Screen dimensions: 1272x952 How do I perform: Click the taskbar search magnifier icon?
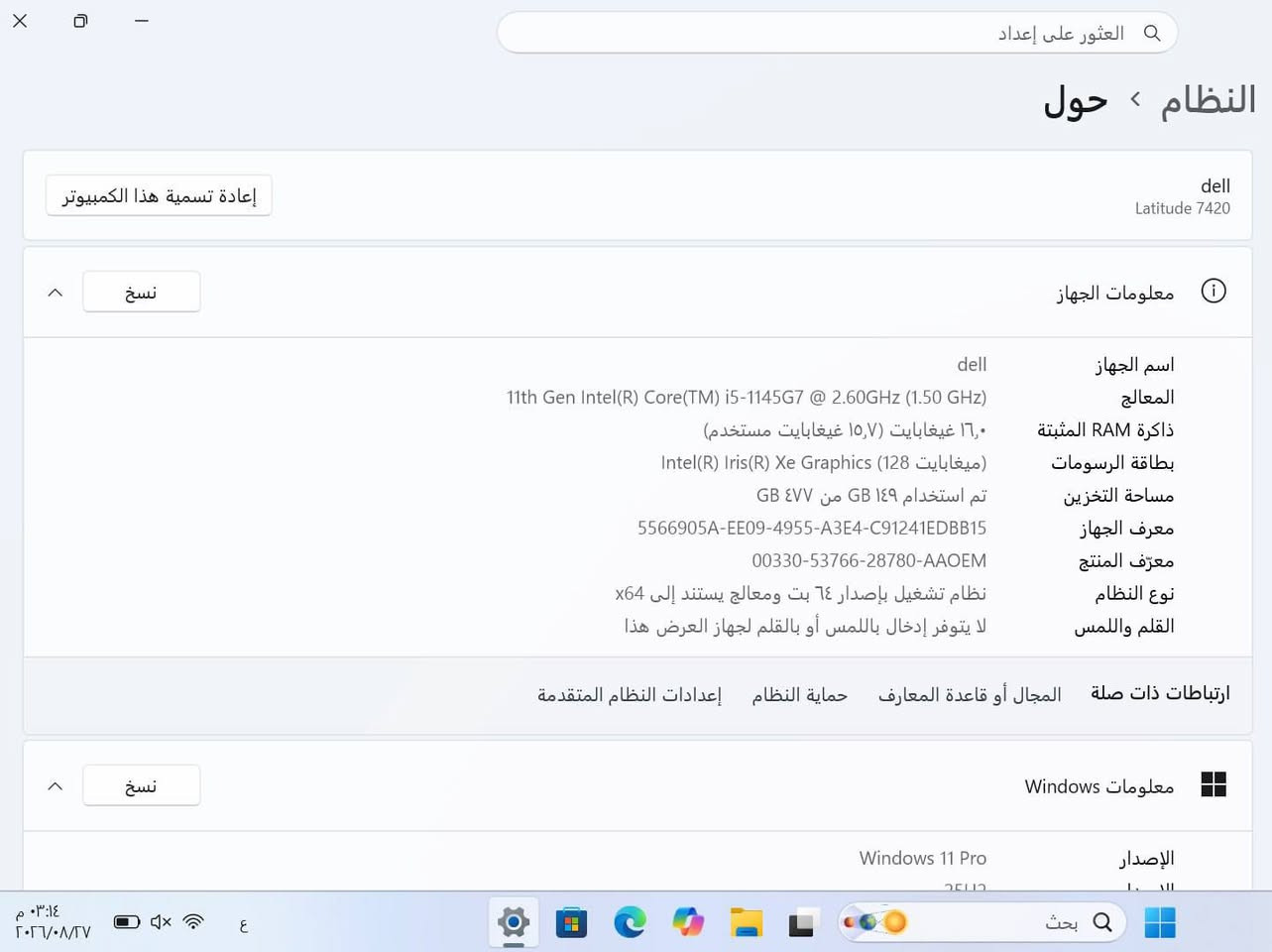[x=1102, y=922]
